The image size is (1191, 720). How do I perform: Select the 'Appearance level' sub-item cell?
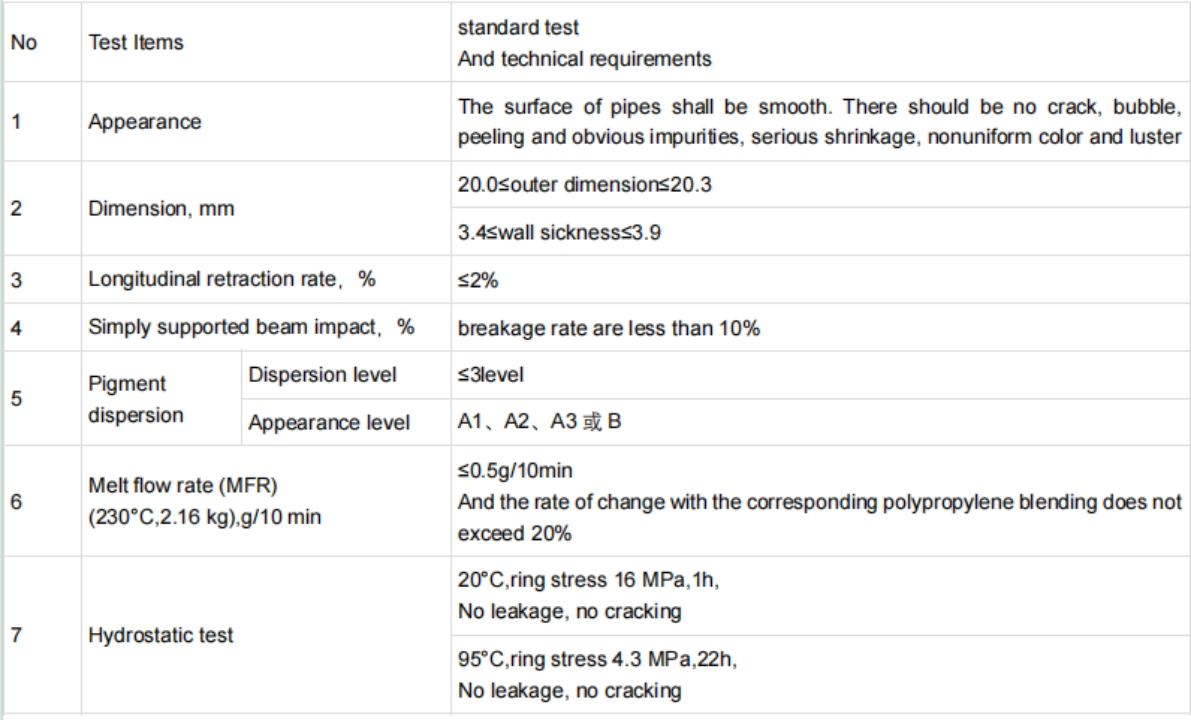click(329, 424)
